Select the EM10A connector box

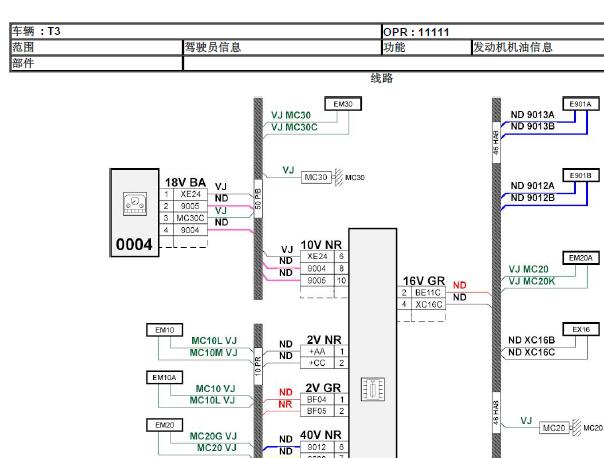[x=164, y=377]
